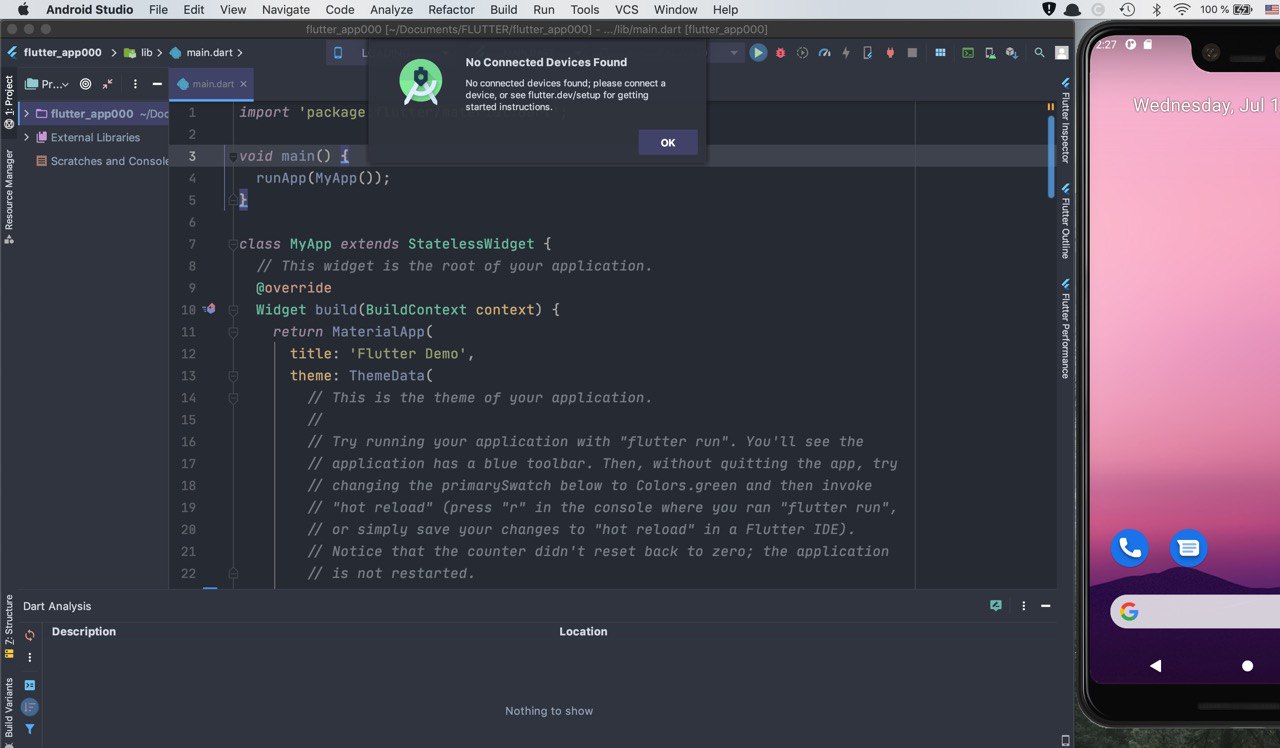Click the gray Stop square icon
Viewport: 1280px width, 748px height.
(x=910, y=53)
